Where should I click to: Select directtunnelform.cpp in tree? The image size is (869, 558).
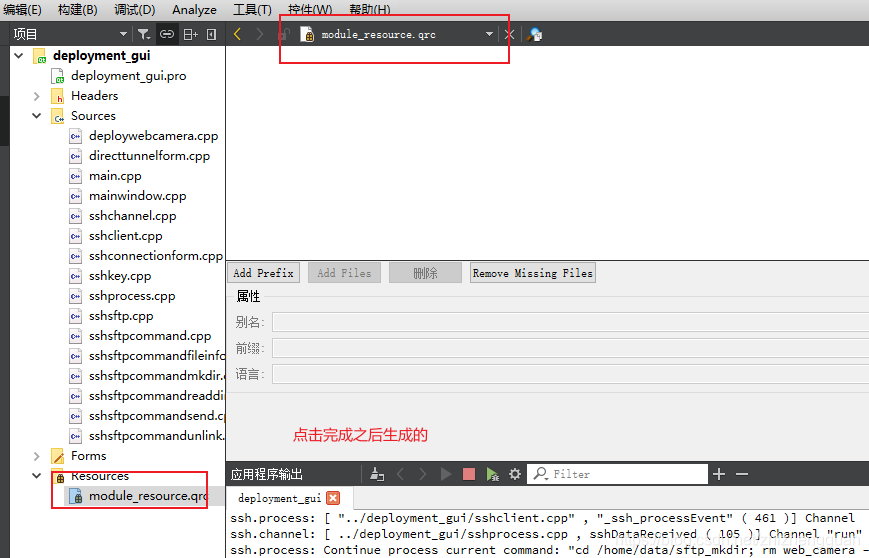coord(149,156)
